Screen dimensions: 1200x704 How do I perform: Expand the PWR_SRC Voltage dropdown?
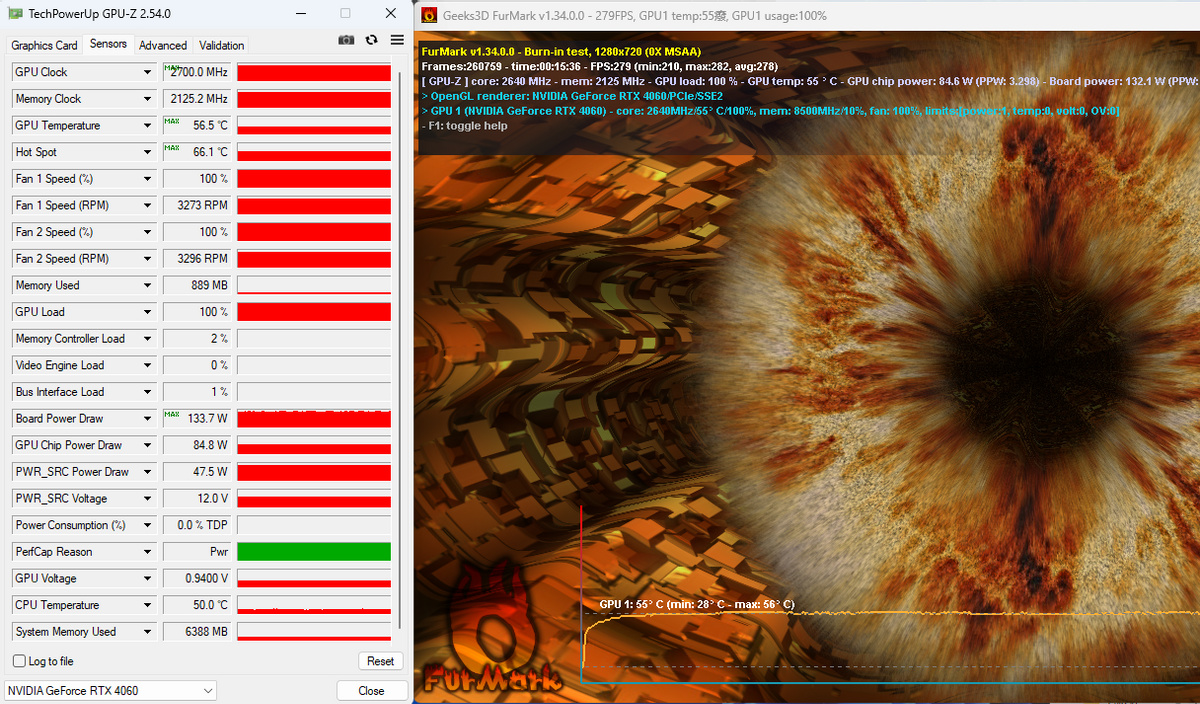tap(148, 499)
